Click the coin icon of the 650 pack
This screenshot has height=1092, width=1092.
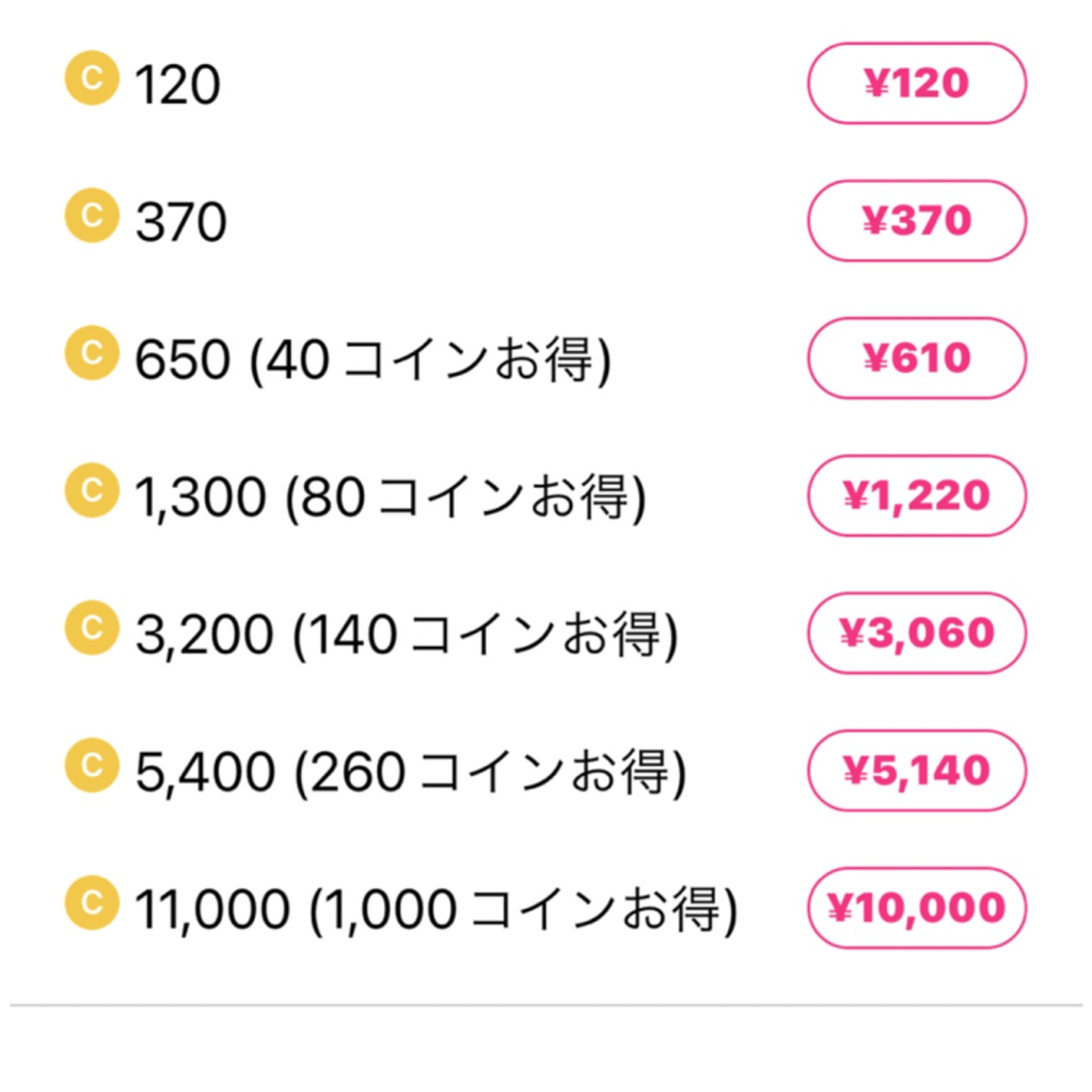coord(91,353)
